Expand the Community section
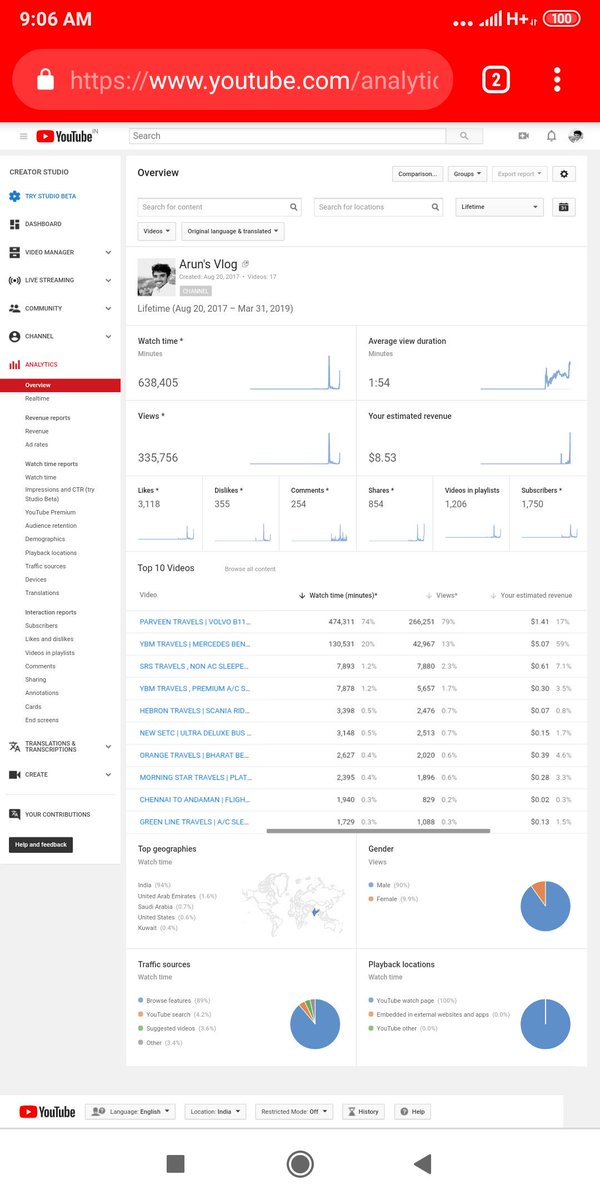Viewport: 600px width, 1200px height. click(x=108, y=308)
